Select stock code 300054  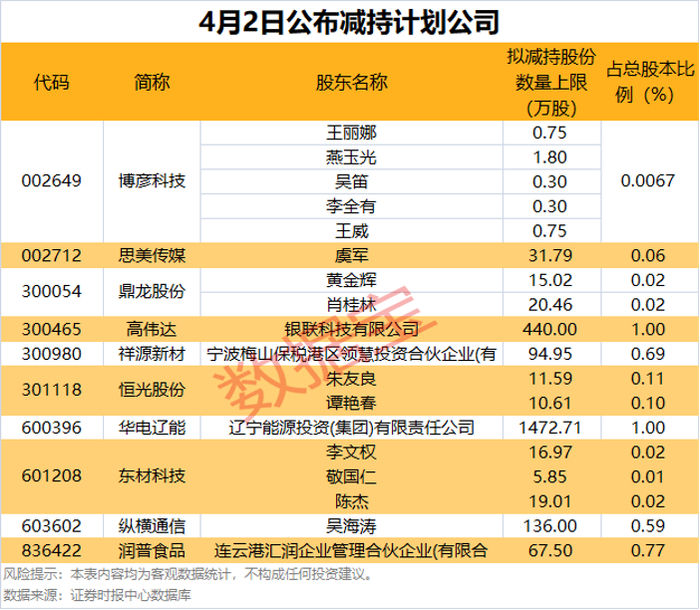(52, 292)
